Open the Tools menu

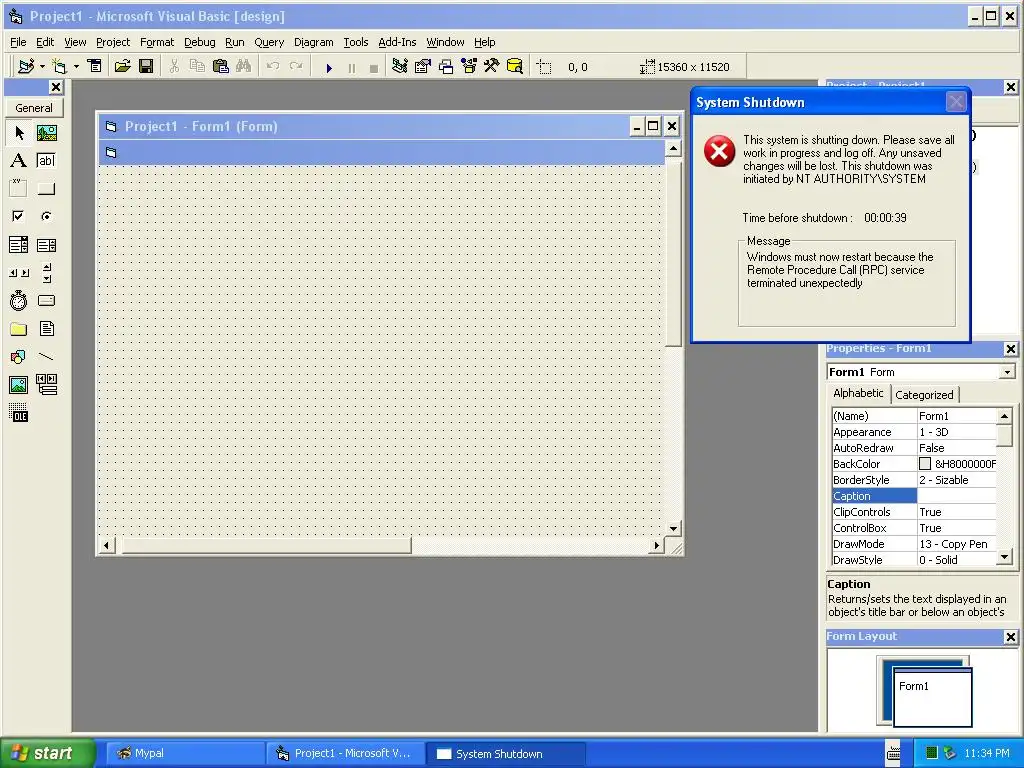click(356, 42)
